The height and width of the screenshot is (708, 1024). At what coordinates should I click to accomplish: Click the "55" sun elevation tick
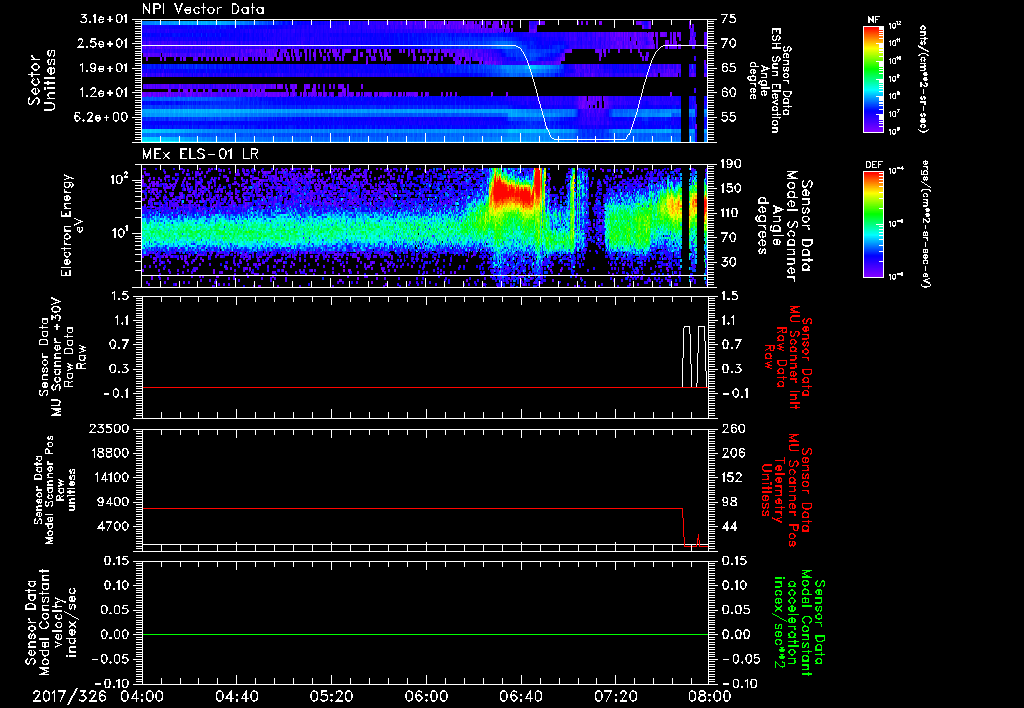point(729,118)
